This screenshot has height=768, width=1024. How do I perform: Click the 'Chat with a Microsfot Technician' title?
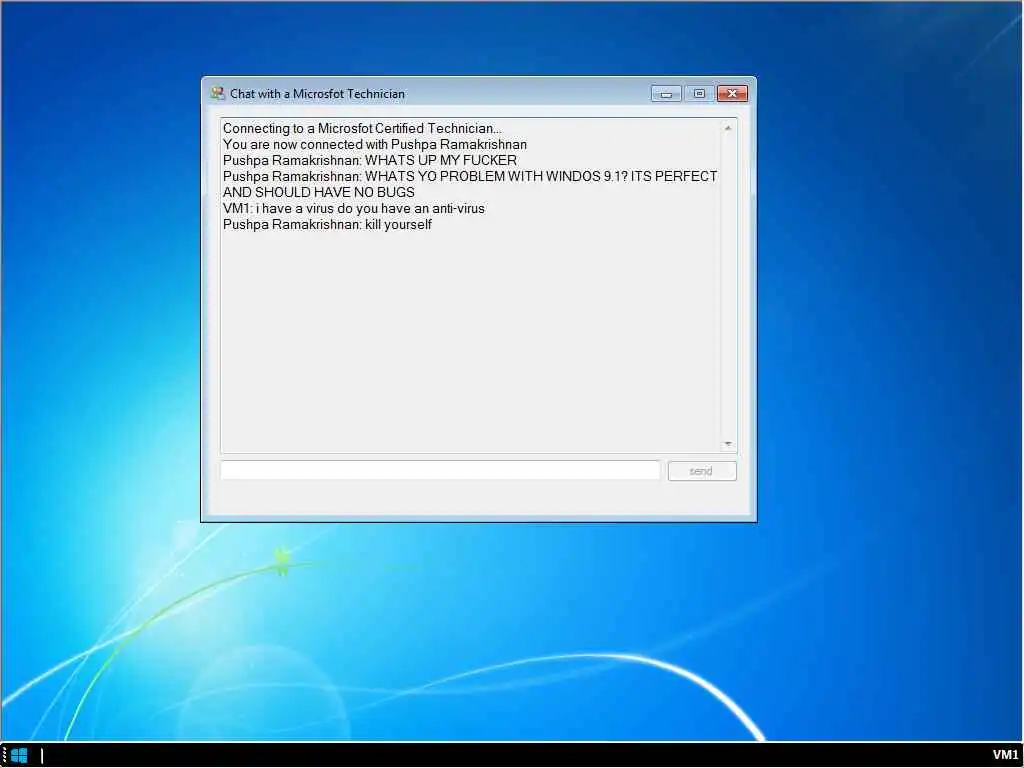click(317, 94)
